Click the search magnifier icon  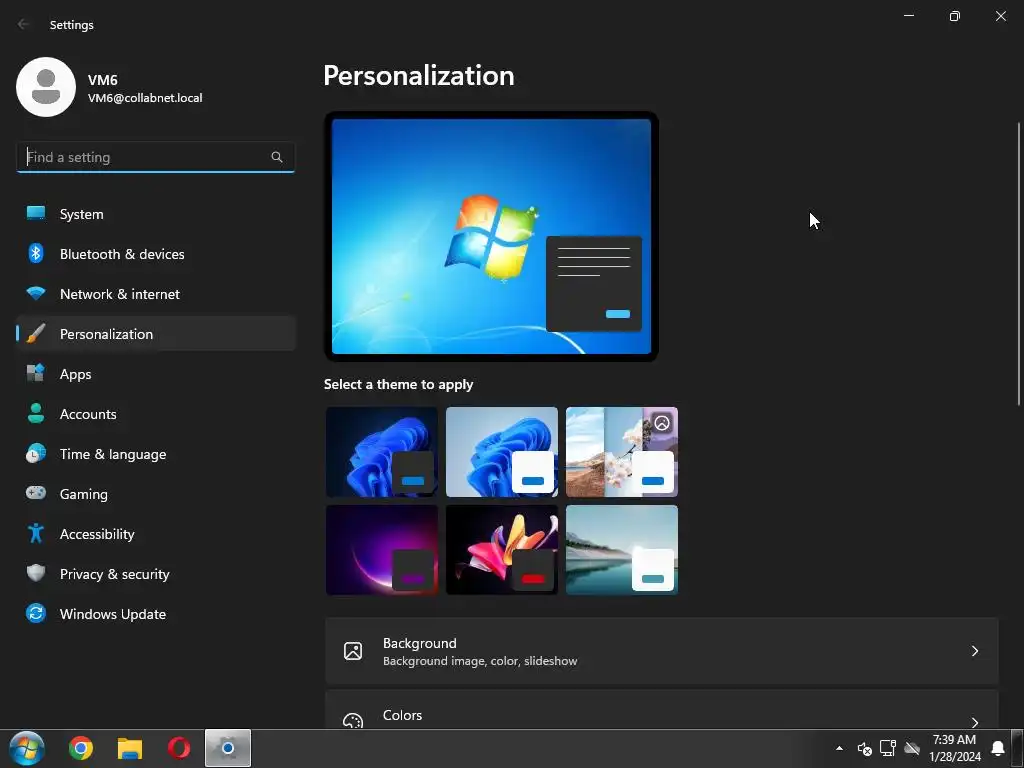click(277, 157)
